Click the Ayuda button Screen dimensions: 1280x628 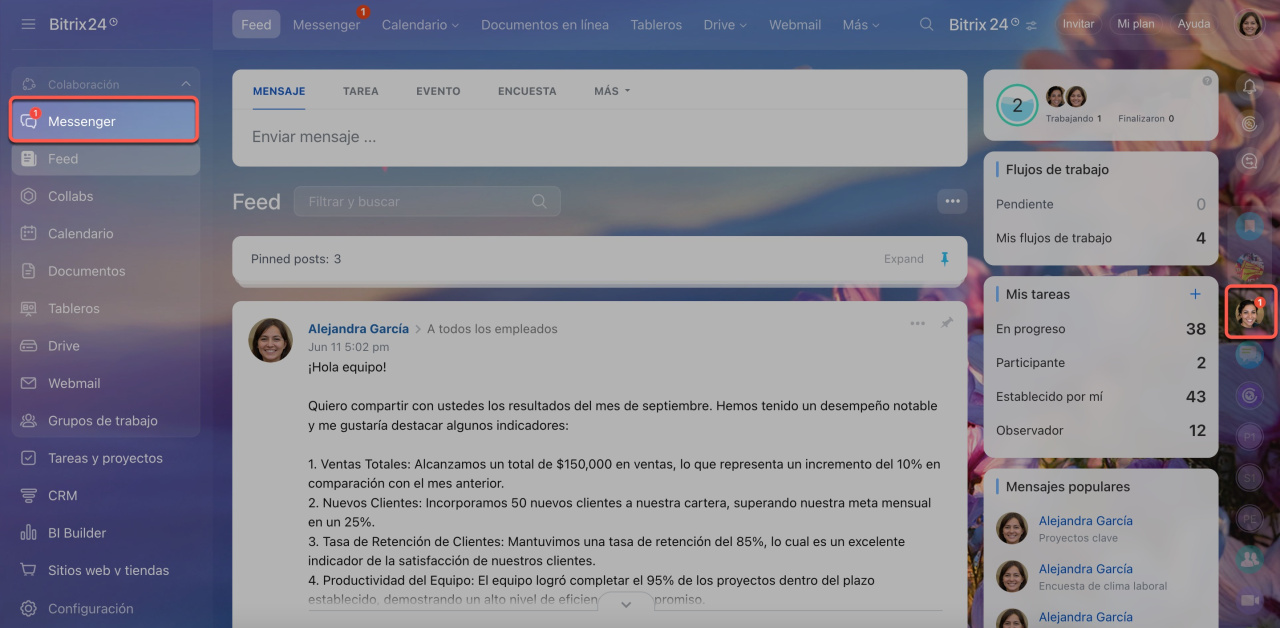[1194, 24]
